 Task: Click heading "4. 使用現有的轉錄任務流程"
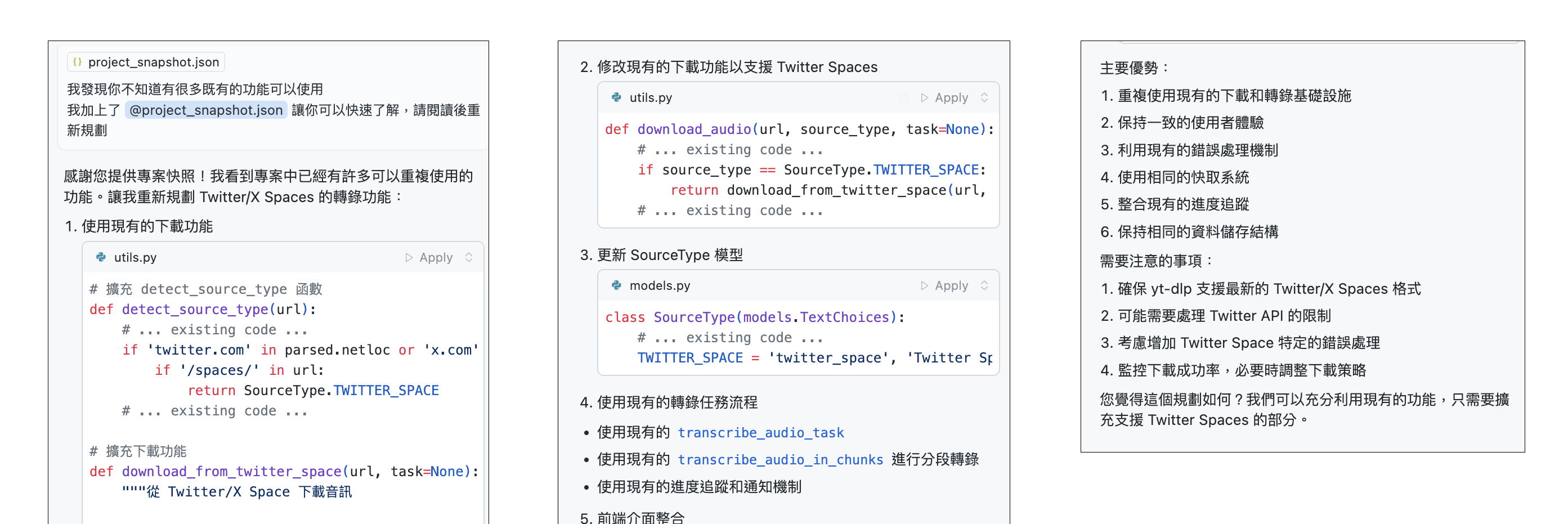click(x=669, y=402)
